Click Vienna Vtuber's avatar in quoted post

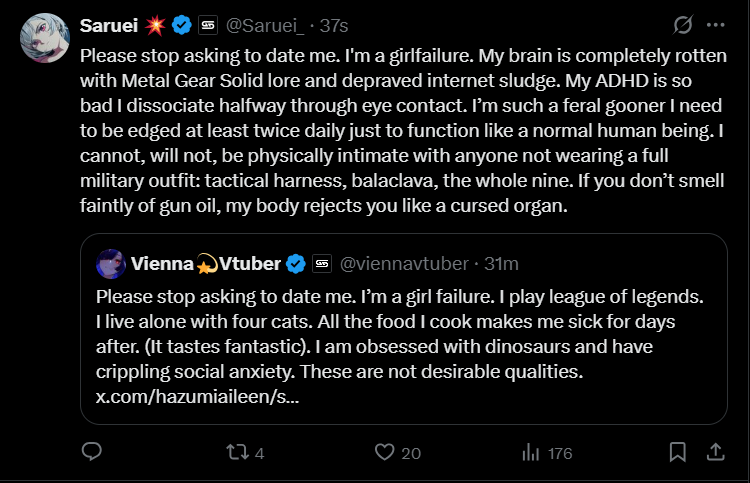click(x=110, y=264)
